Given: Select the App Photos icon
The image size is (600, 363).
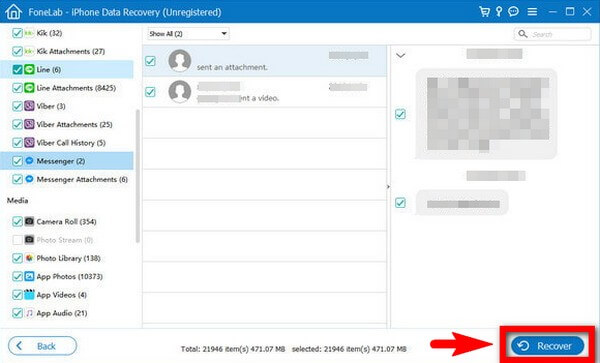Looking at the screenshot, I should click(29, 276).
